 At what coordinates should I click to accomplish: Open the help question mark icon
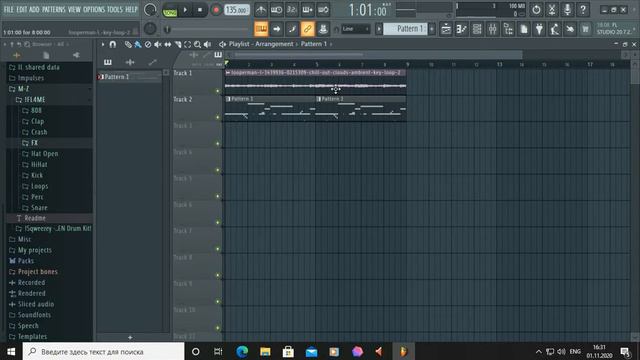pos(583,10)
